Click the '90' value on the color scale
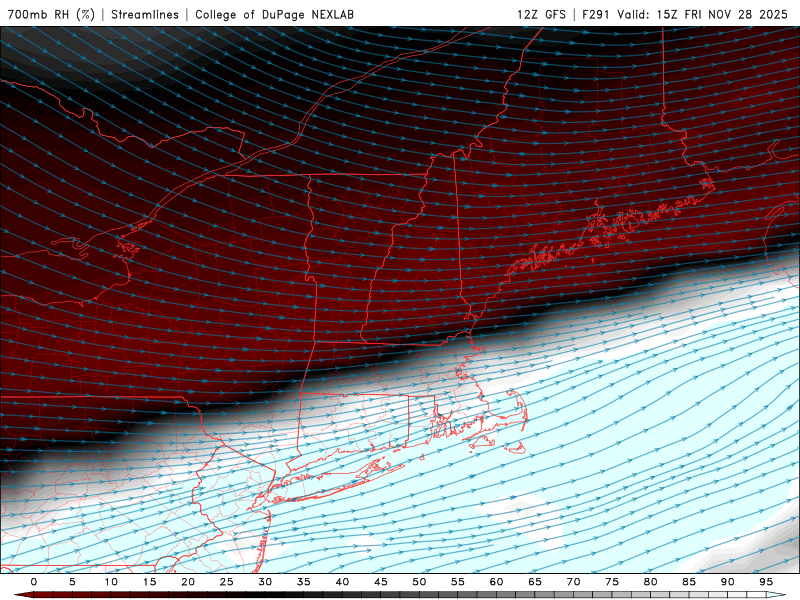800x600 pixels. [728, 582]
